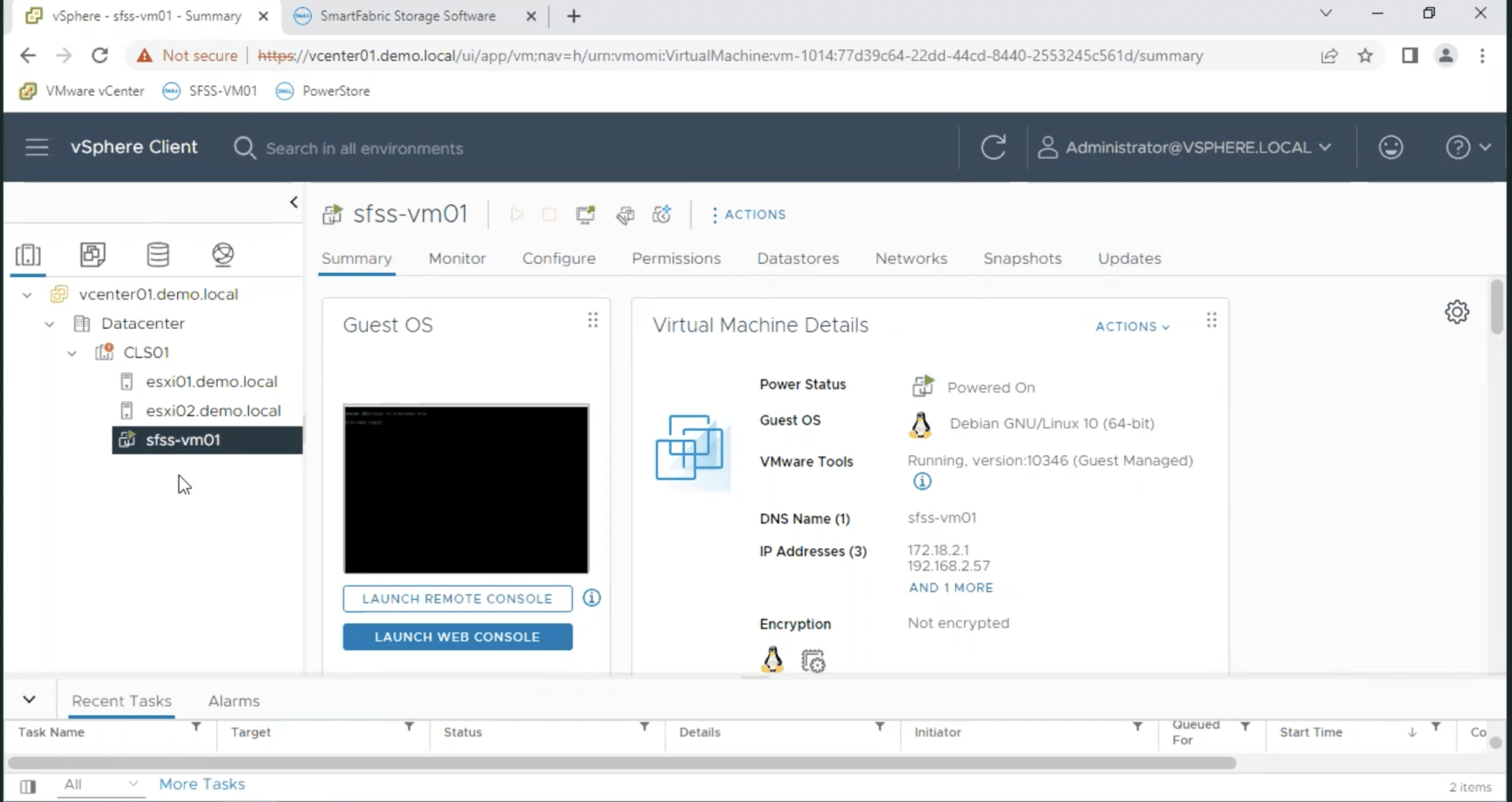Click the search in all environments field
This screenshot has height=802, width=1512.
[x=364, y=148]
